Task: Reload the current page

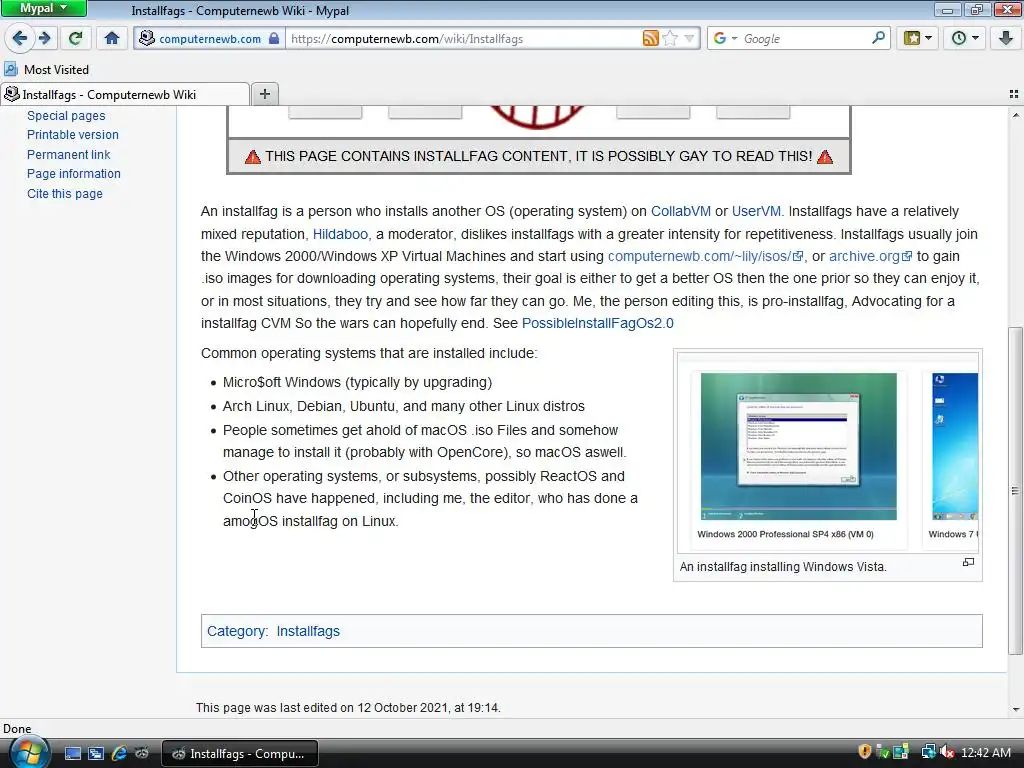Action: (76, 38)
